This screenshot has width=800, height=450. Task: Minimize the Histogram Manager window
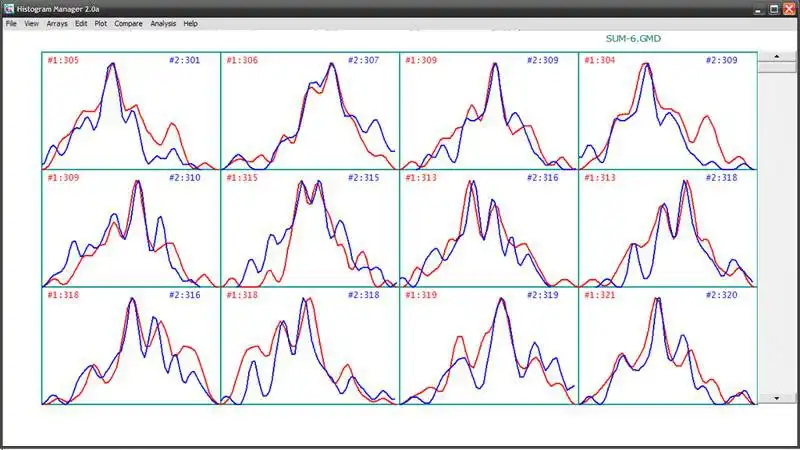coord(758,9)
